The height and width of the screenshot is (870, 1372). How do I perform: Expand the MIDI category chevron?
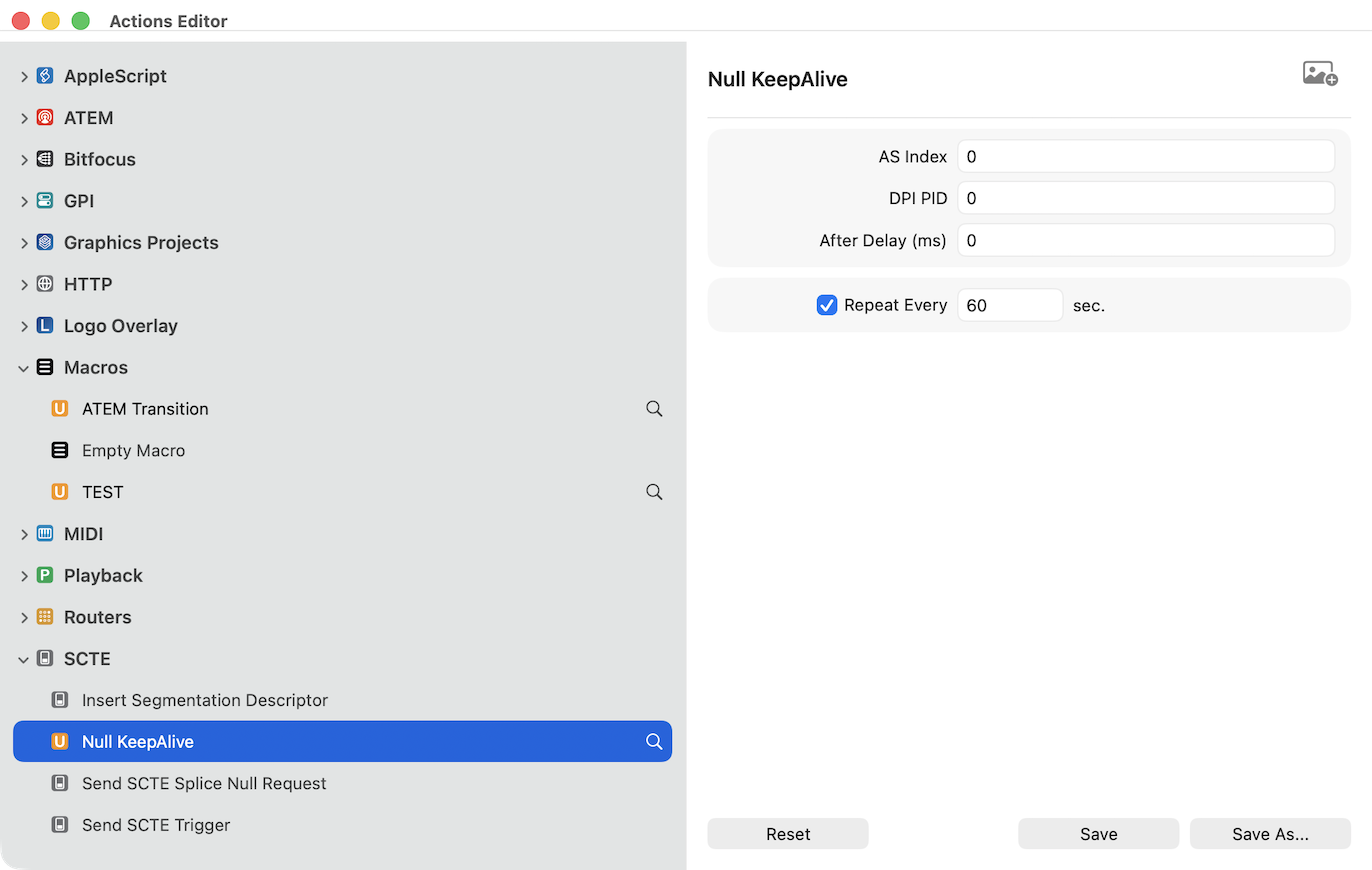tap(24, 534)
